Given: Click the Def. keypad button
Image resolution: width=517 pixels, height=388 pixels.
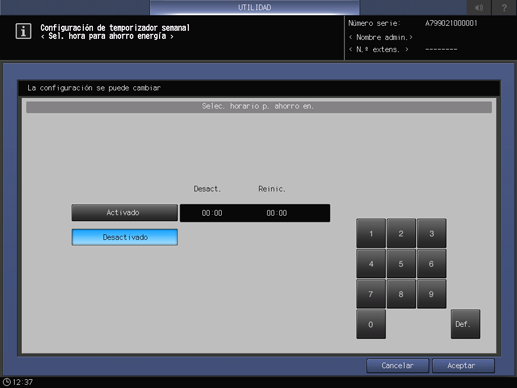Looking at the screenshot, I should [466, 324].
